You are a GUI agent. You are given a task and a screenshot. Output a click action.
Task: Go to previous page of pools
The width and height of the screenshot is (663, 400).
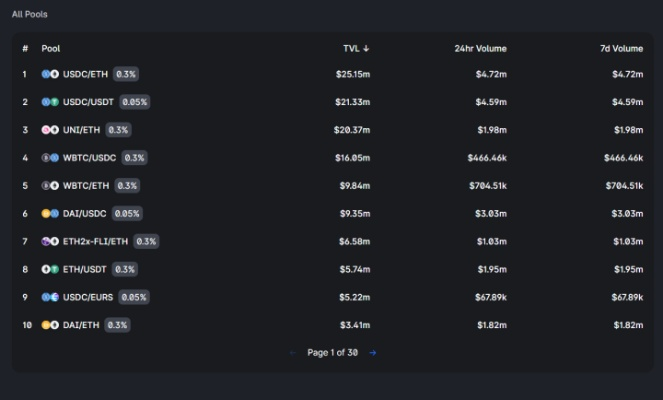tap(293, 353)
